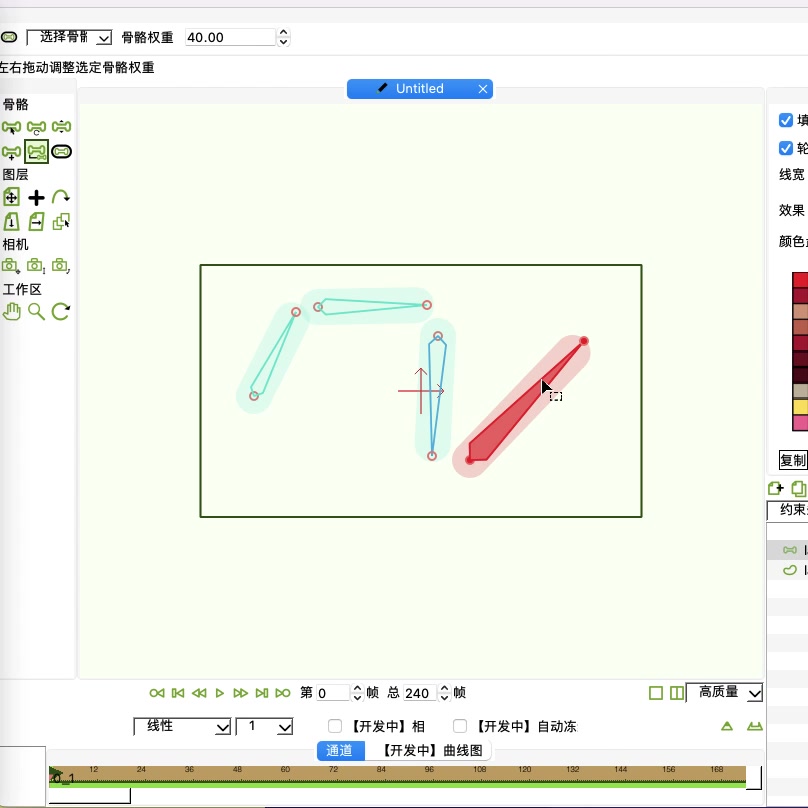The image size is (808, 808).
Task: Enable the 【开发中】自动冻 checkbox
Action: click(x=460, y=726)
